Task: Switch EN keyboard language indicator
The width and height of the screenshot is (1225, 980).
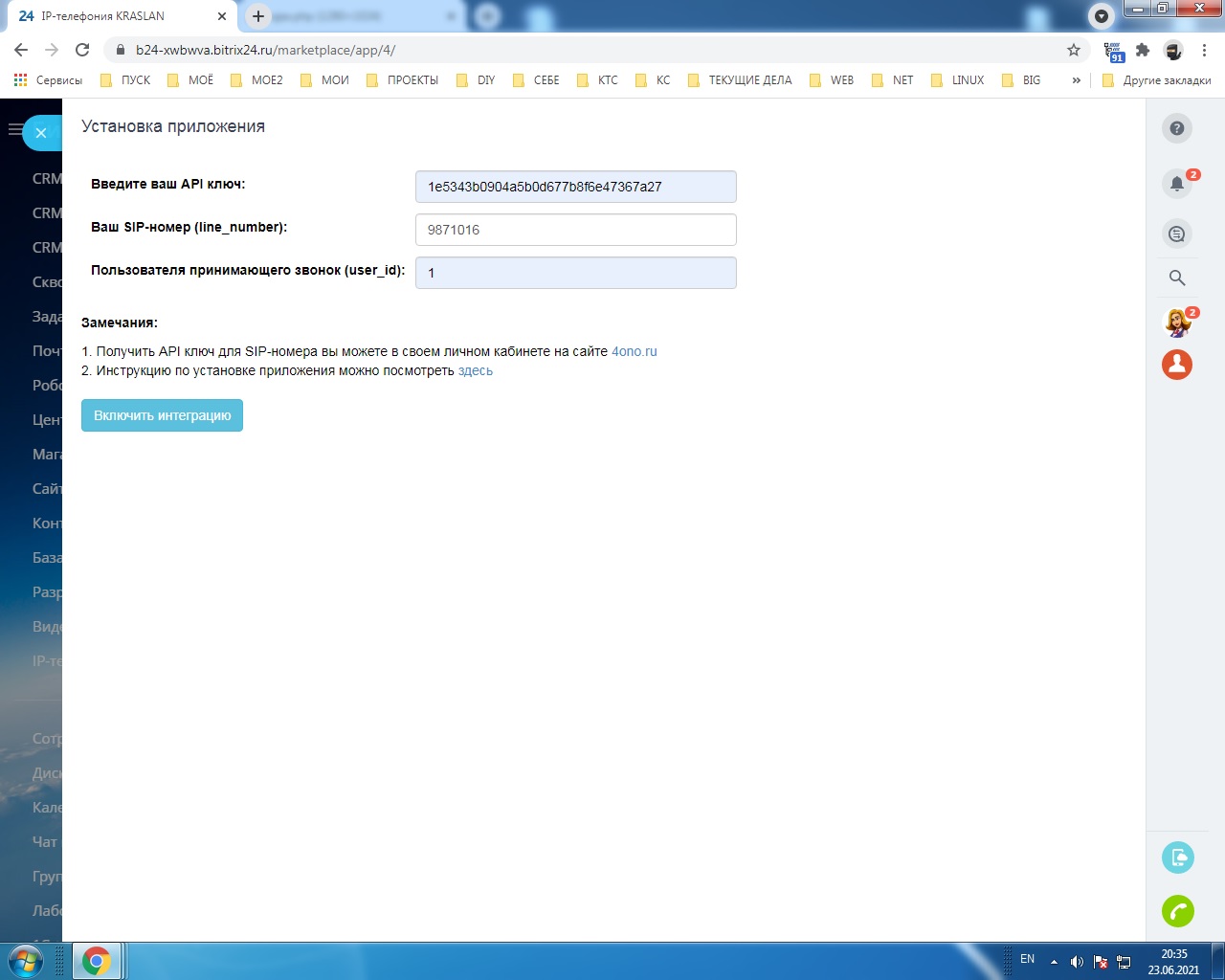Action: pos(1027,959)
